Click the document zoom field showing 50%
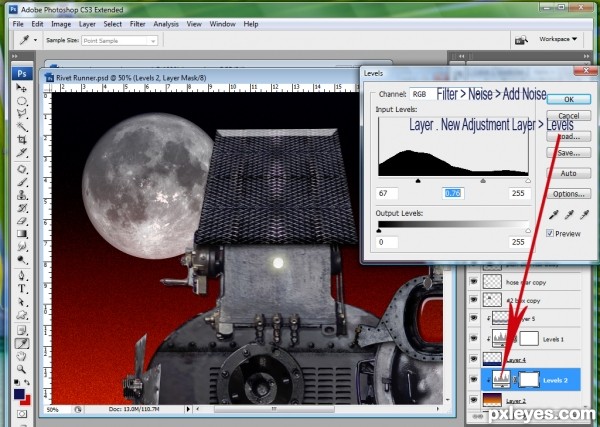 pos(58,409)
